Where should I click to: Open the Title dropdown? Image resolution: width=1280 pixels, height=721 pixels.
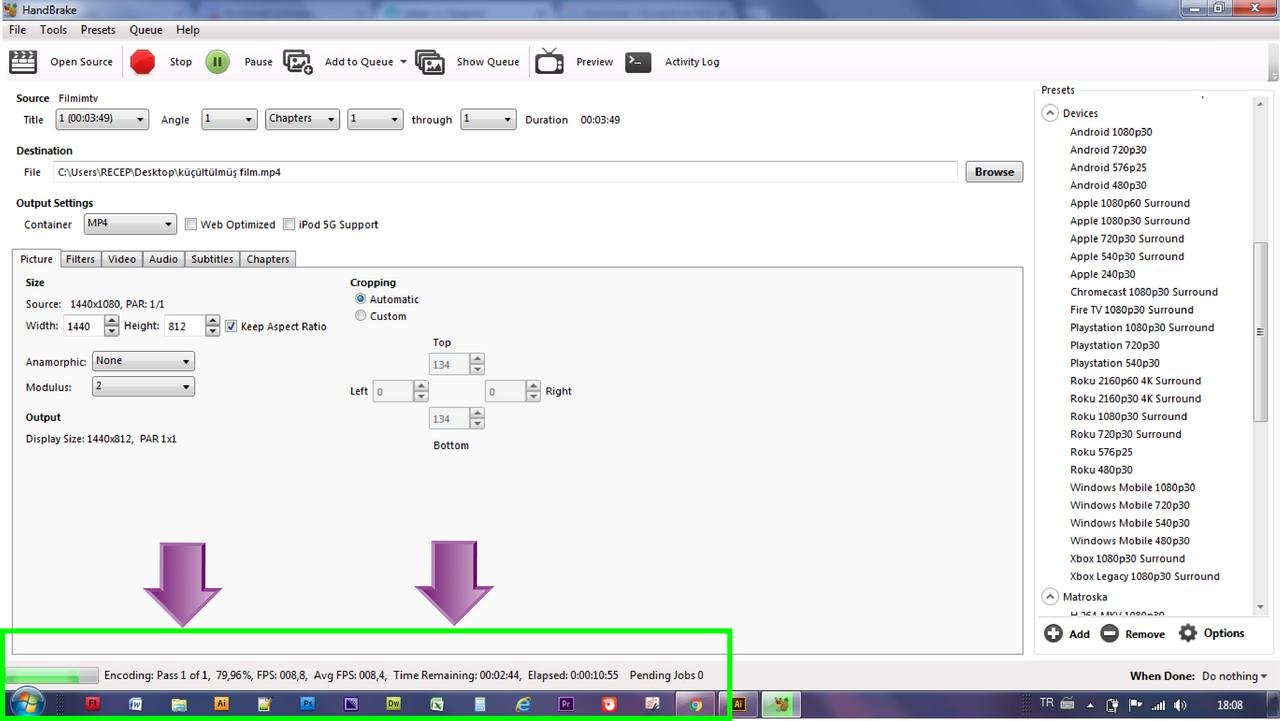coord(102,119)
